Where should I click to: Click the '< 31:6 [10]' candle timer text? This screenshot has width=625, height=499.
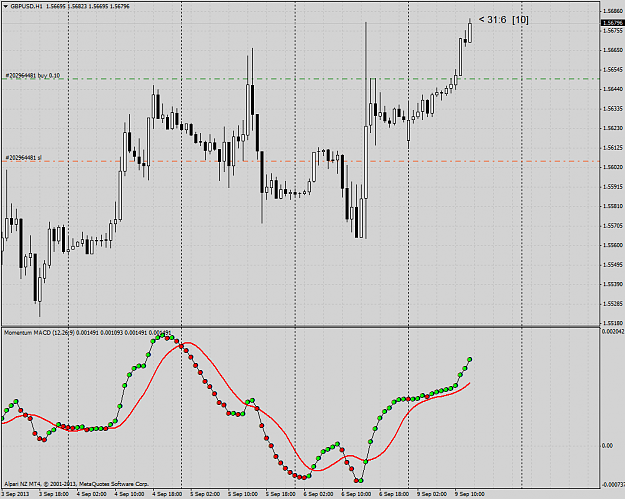click(503, 20)
